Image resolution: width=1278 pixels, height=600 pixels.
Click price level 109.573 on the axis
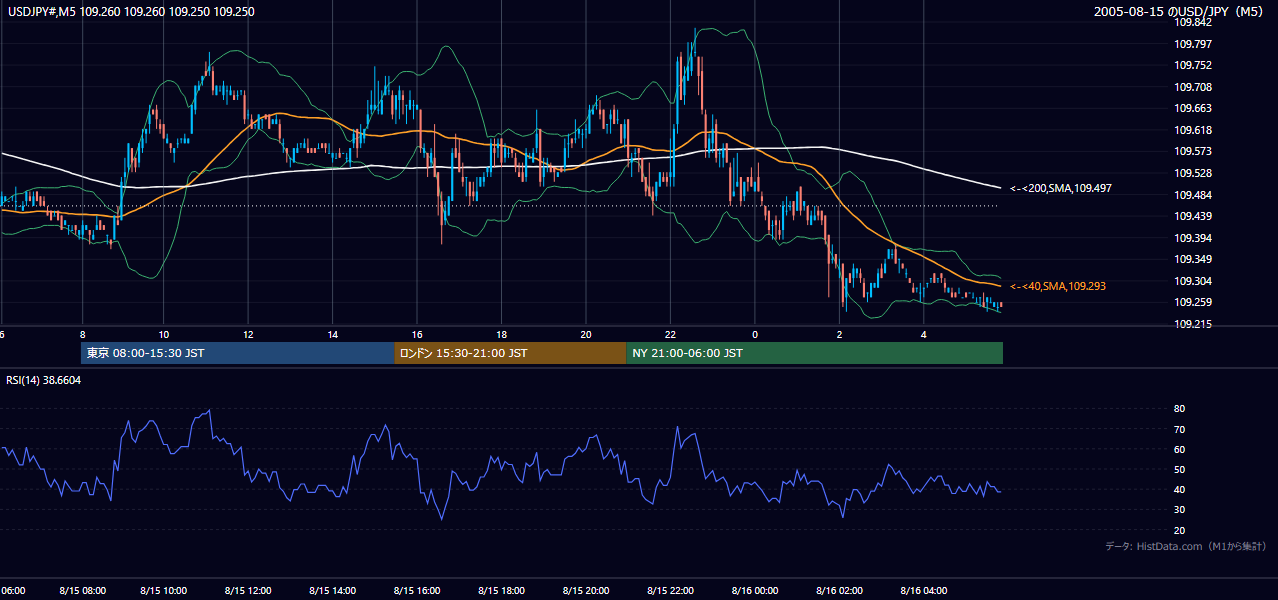(1193, 151)
